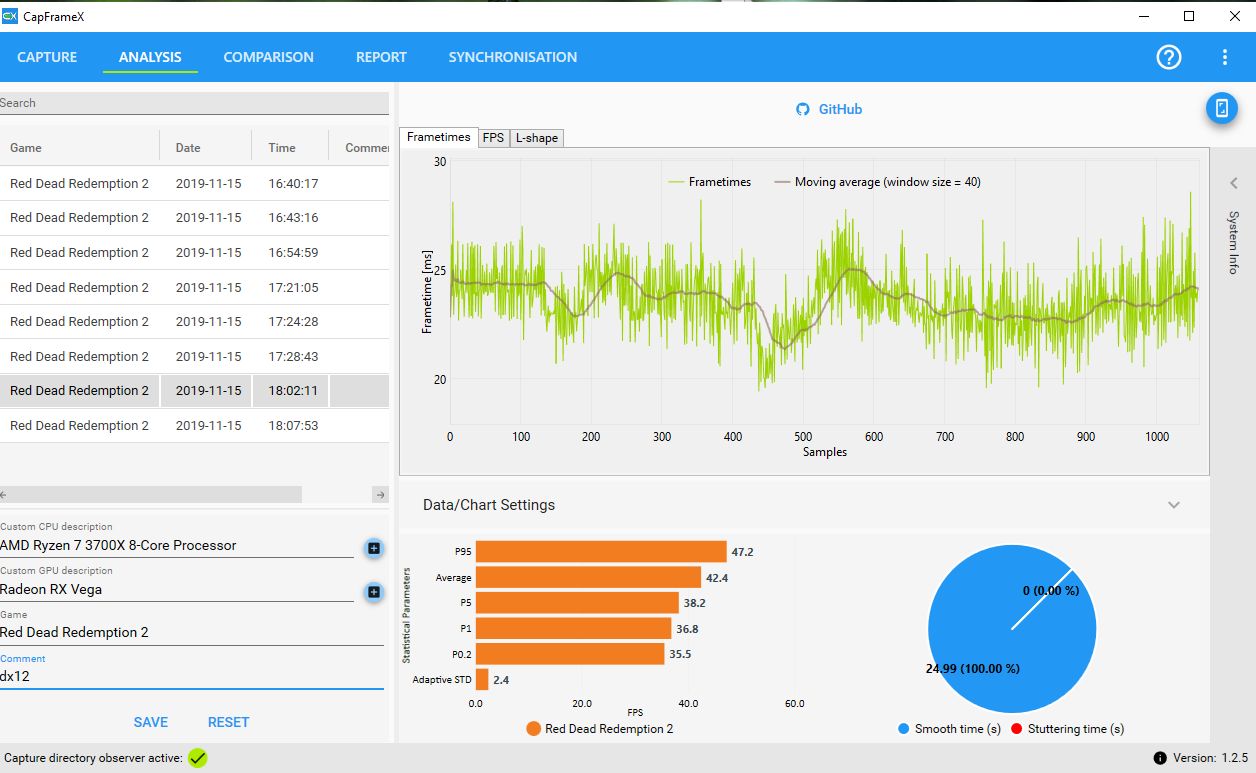Select the Frametimes chart tab
The height and width of the screenshot is (773, 1256).
[x=438, y=137]
